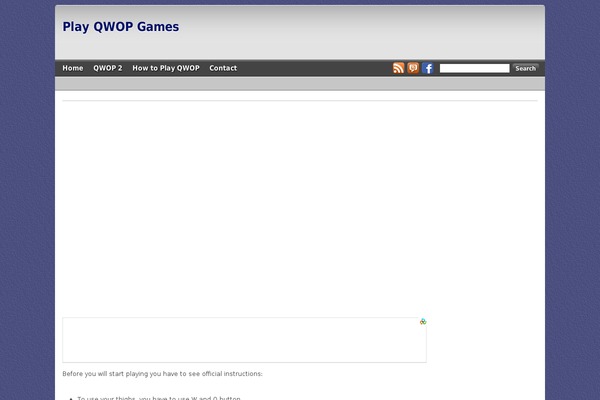Click text 'Before you will start playing'
600x400 pixels.
click(105, 374)
